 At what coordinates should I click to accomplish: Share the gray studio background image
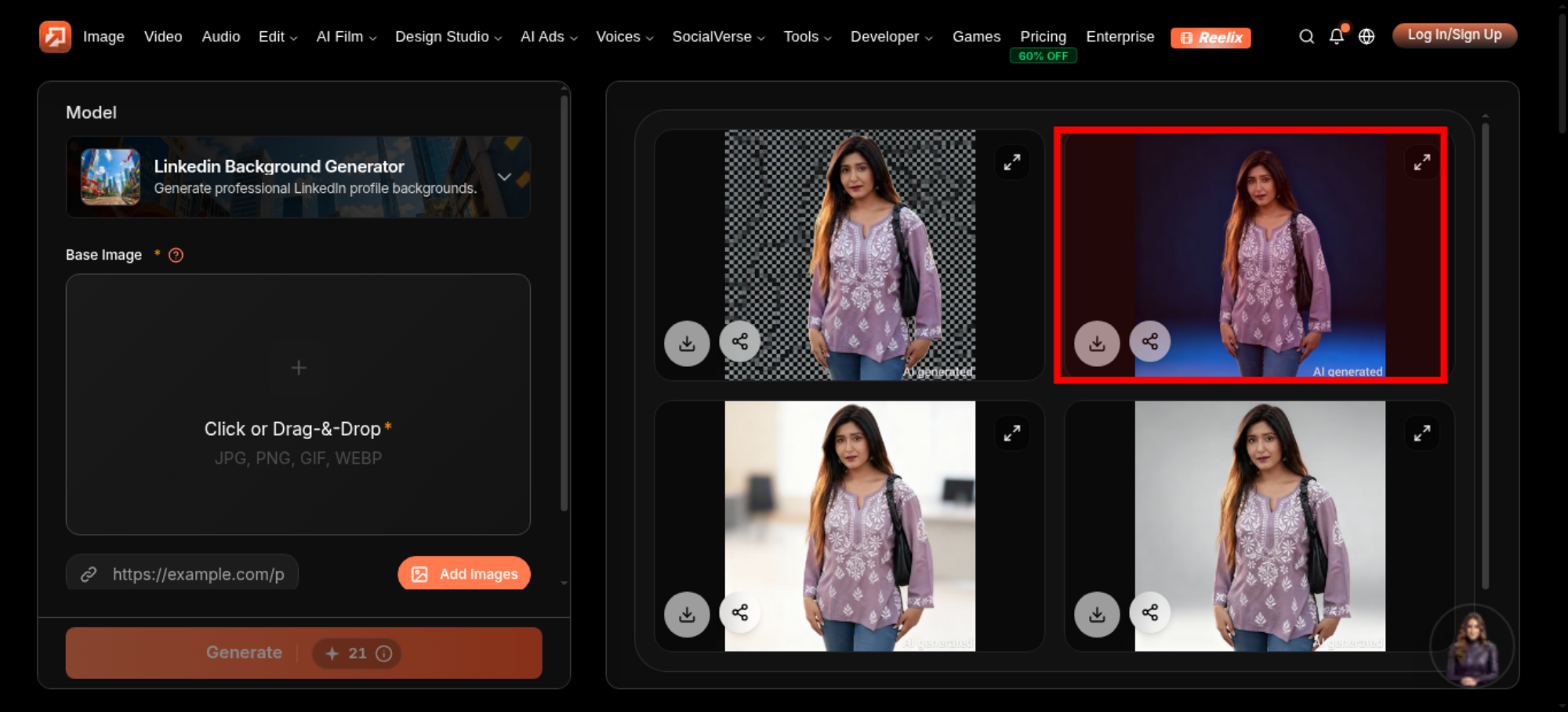(x=1149, y=612)
